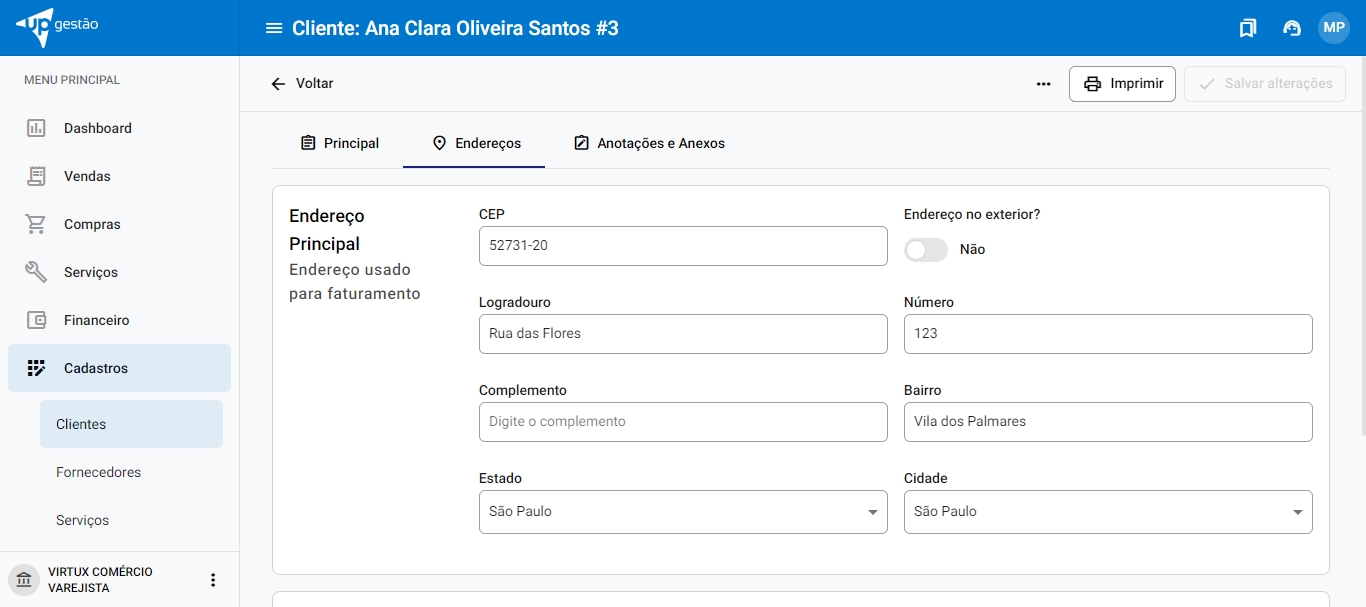This screenshot has height=607, width=1366.
Task: Go to the Financeiro menu
Action: pos(96,320)
